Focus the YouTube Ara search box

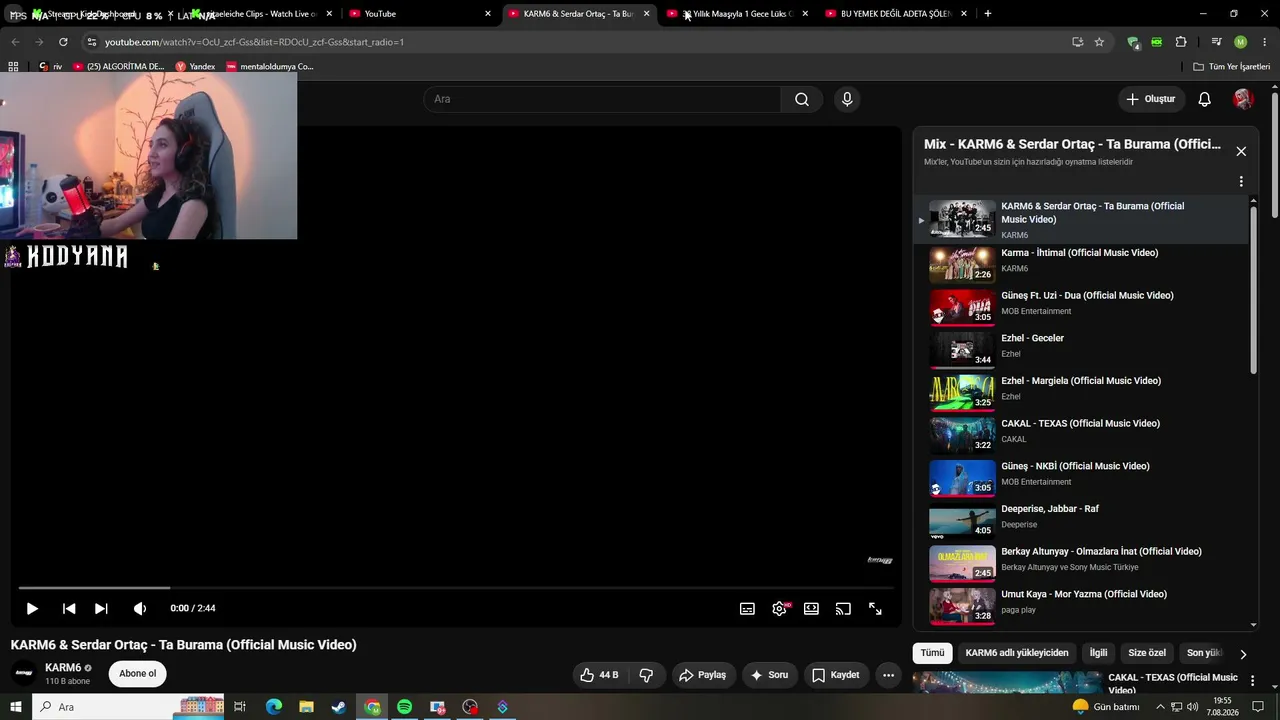(602, 99)
